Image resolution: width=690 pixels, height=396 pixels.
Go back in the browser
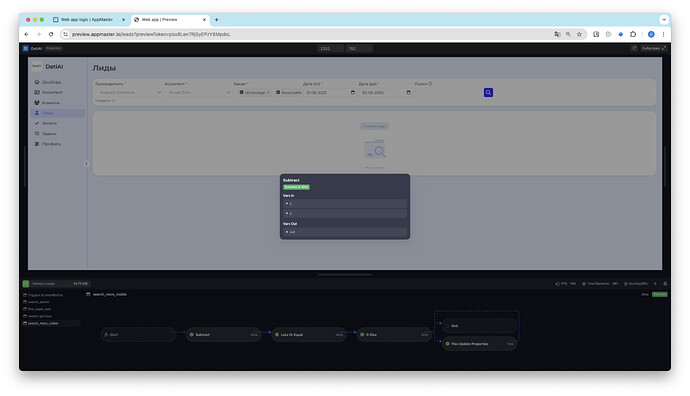tap(26, 34)
